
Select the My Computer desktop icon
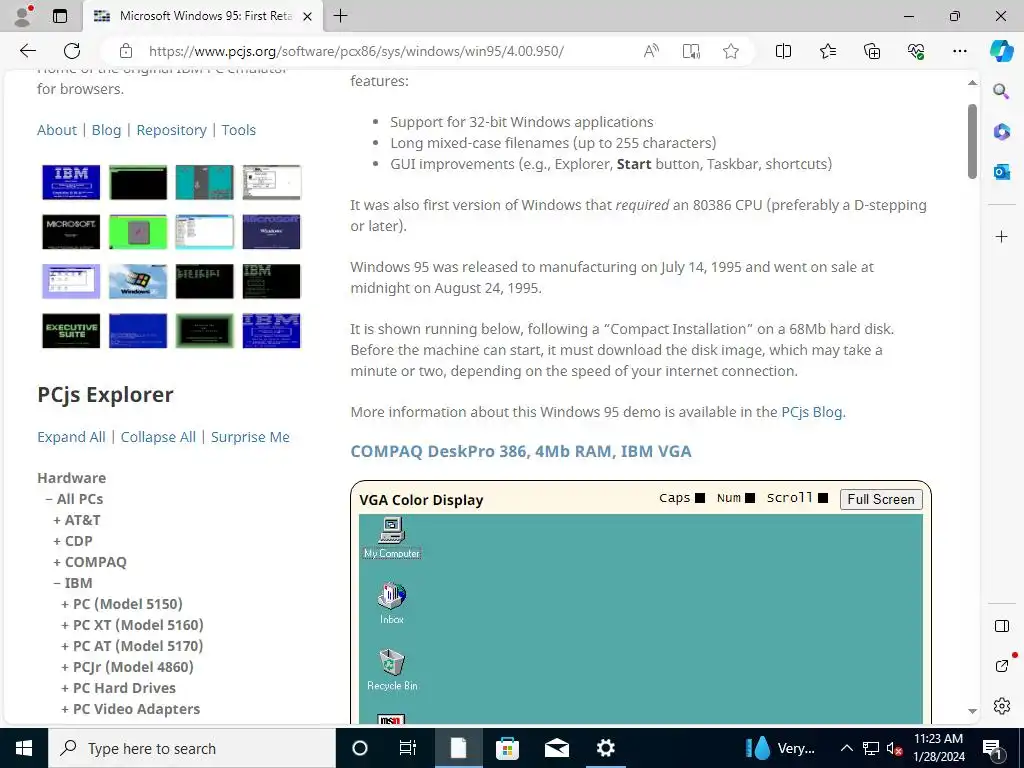392,538
